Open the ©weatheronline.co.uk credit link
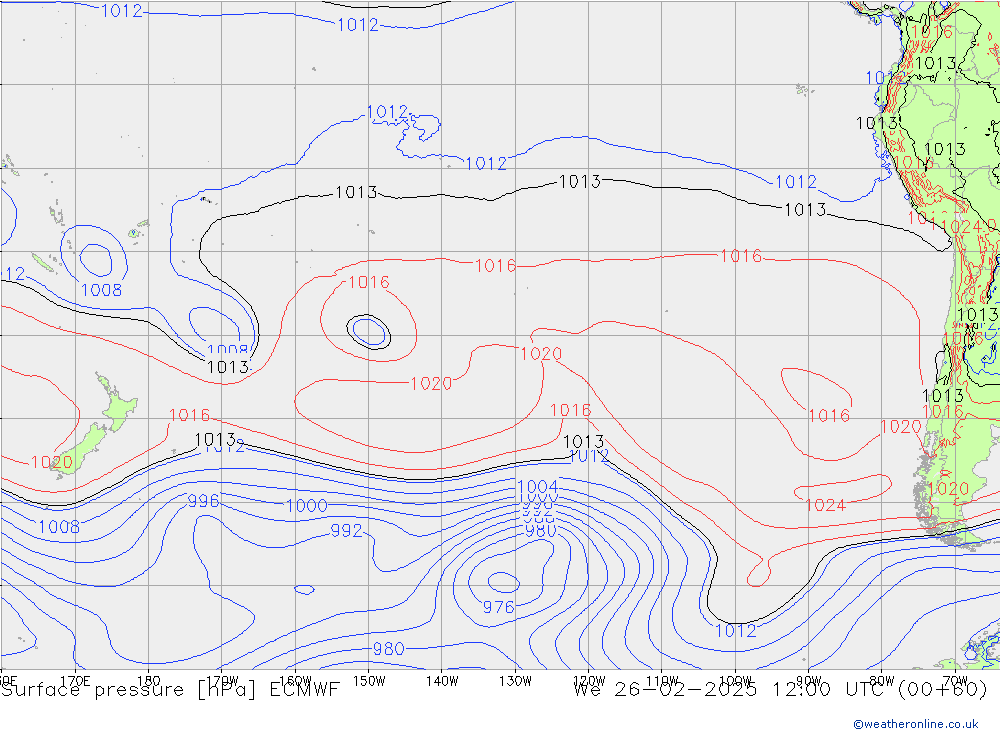The height and width of the screenshot is (733, 1000). point(916,724)
